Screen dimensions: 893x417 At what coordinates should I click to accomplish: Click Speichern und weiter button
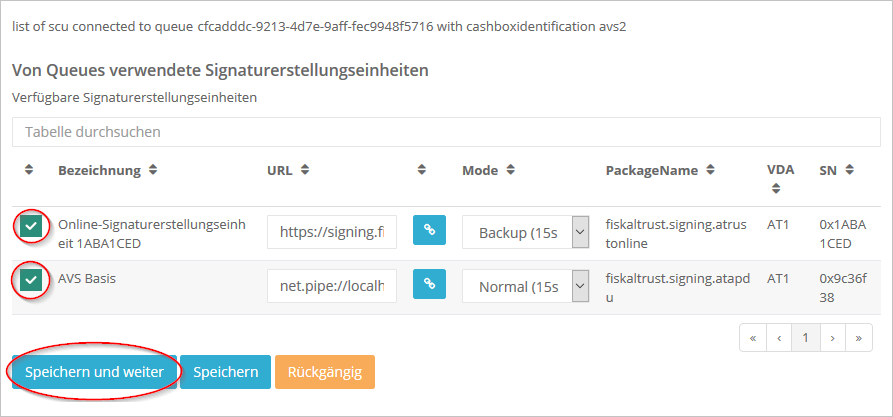click(x=94, y=372)
